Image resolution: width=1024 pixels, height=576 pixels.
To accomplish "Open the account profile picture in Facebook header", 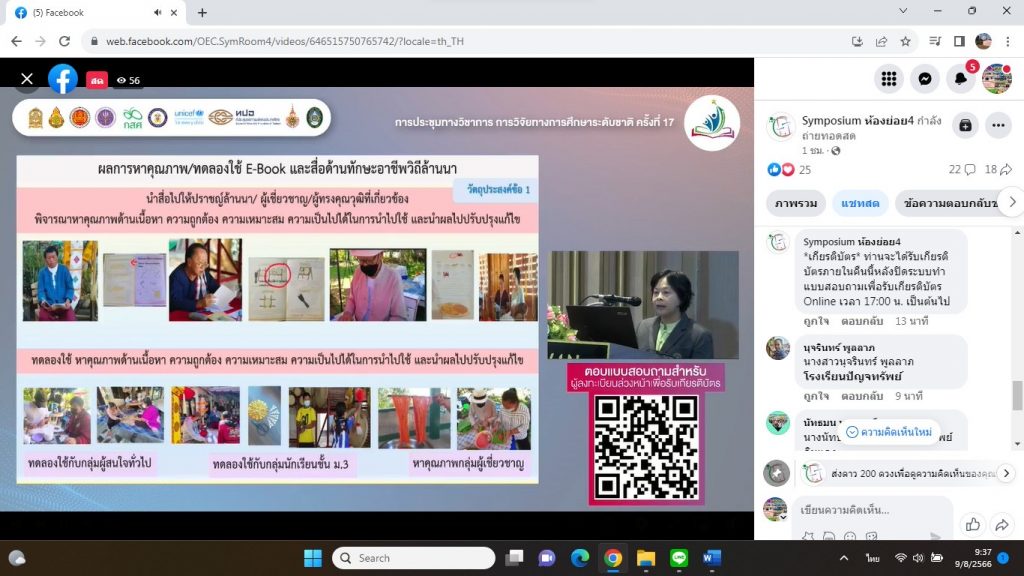I will (x=997, y=79).
